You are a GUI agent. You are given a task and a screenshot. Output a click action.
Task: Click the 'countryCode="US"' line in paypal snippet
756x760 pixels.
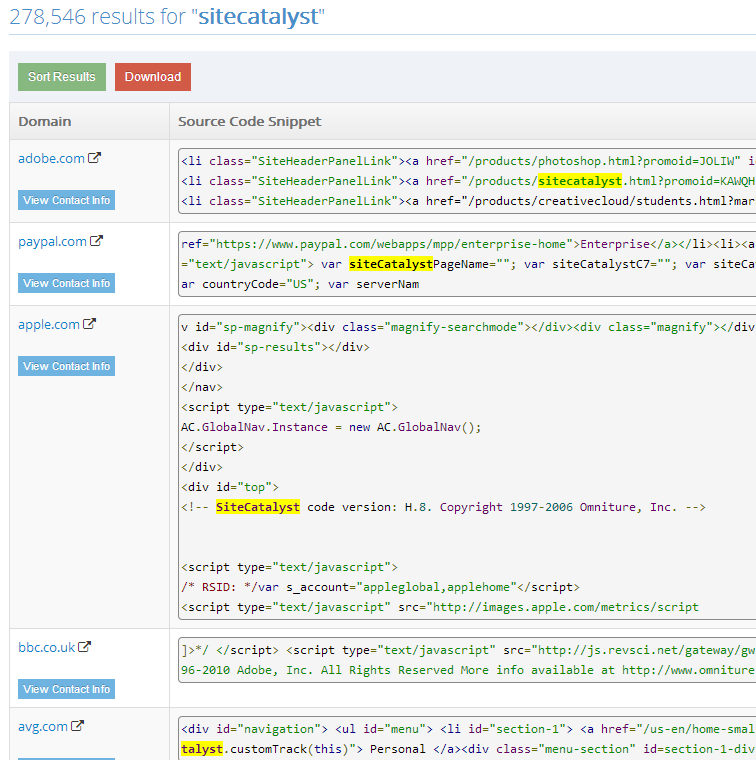300,284
